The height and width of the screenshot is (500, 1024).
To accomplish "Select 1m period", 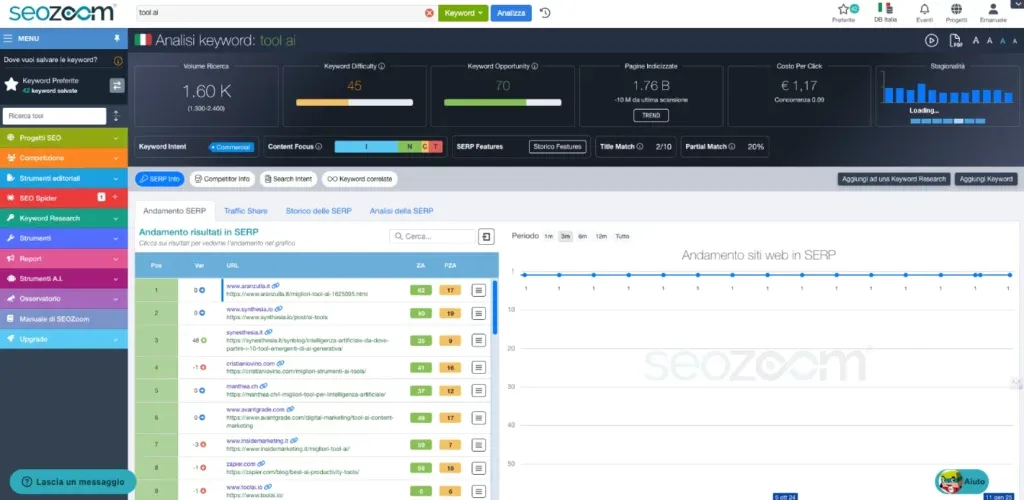I will coord(549,236).
